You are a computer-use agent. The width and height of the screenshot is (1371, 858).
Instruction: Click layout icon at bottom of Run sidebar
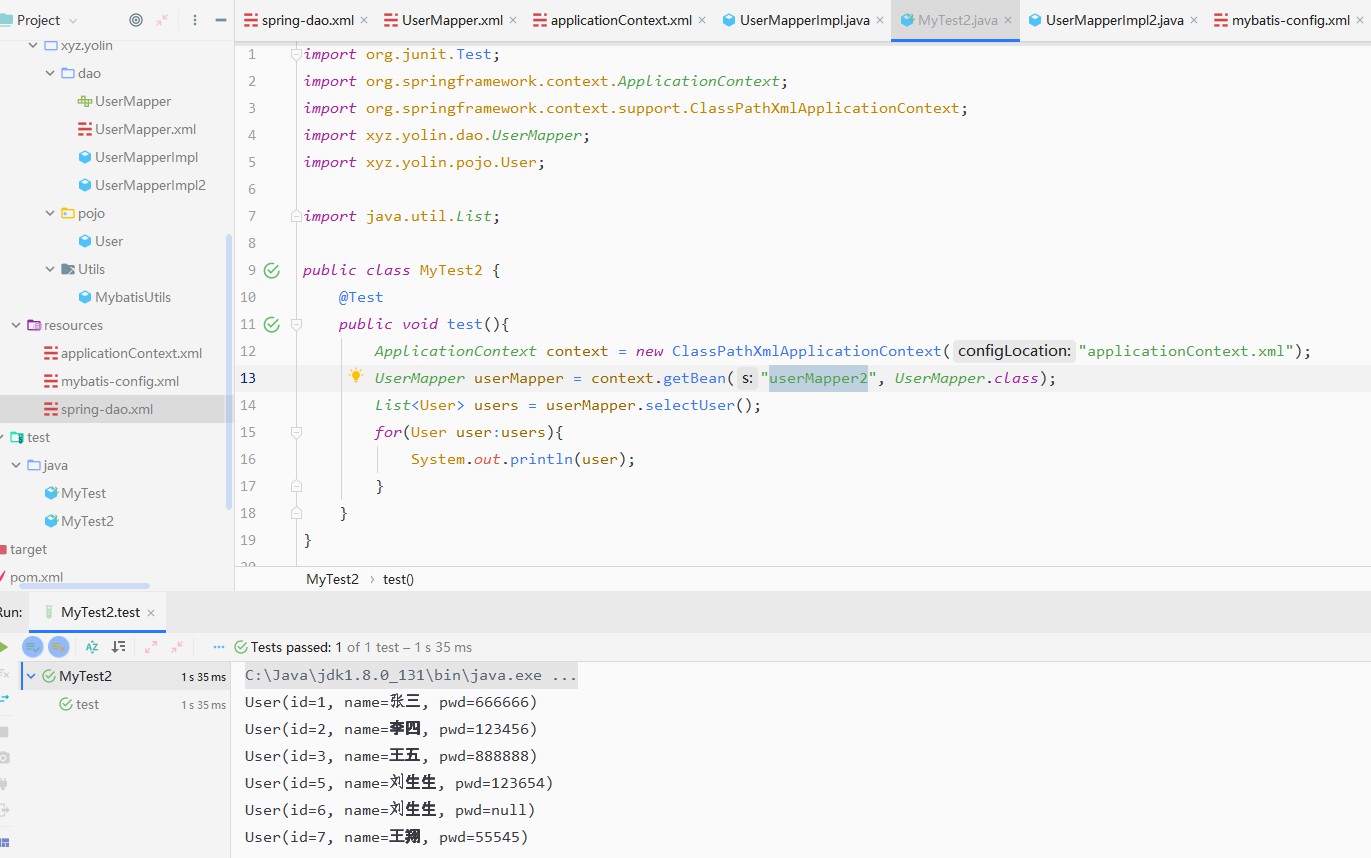tap(4, 842)
